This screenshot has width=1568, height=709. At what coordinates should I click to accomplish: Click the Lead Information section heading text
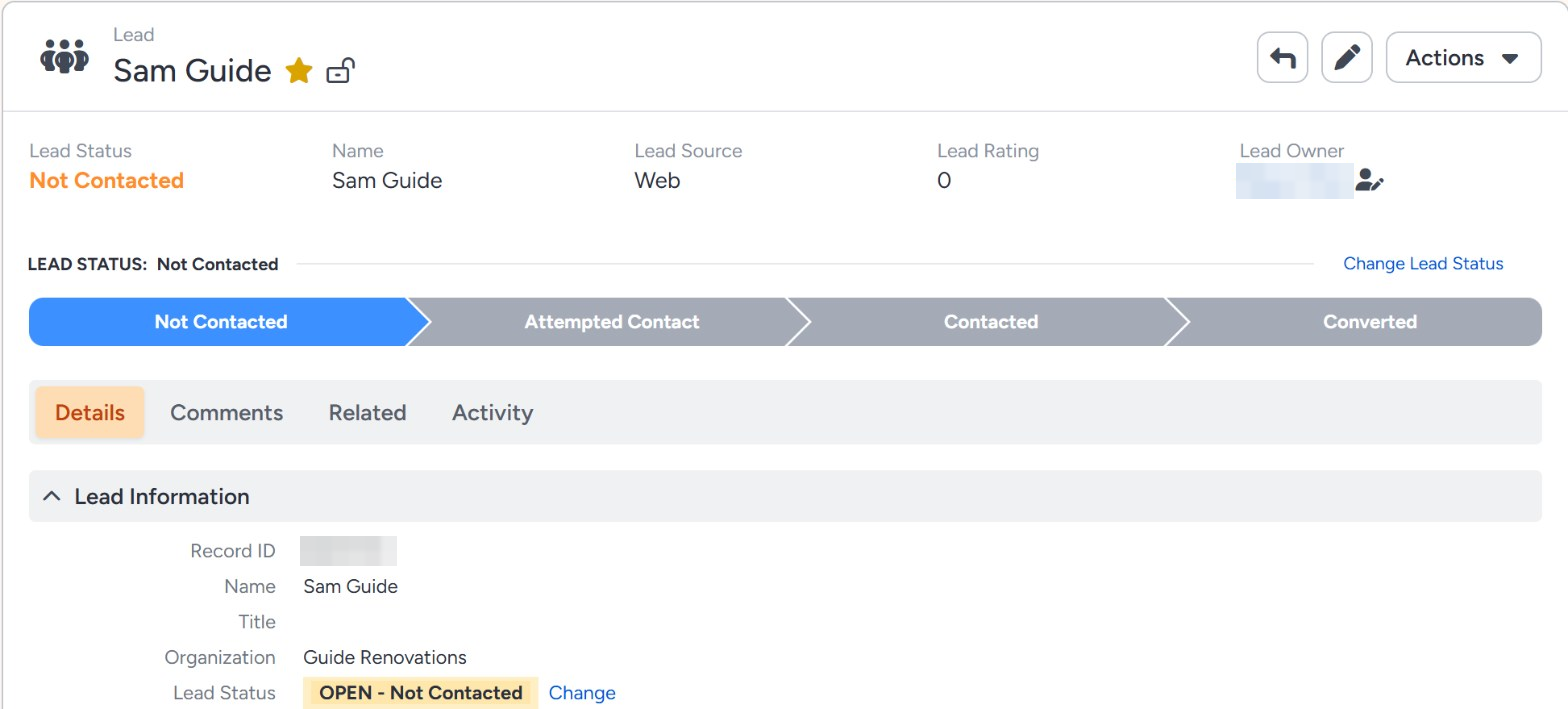tap(162, 497)
